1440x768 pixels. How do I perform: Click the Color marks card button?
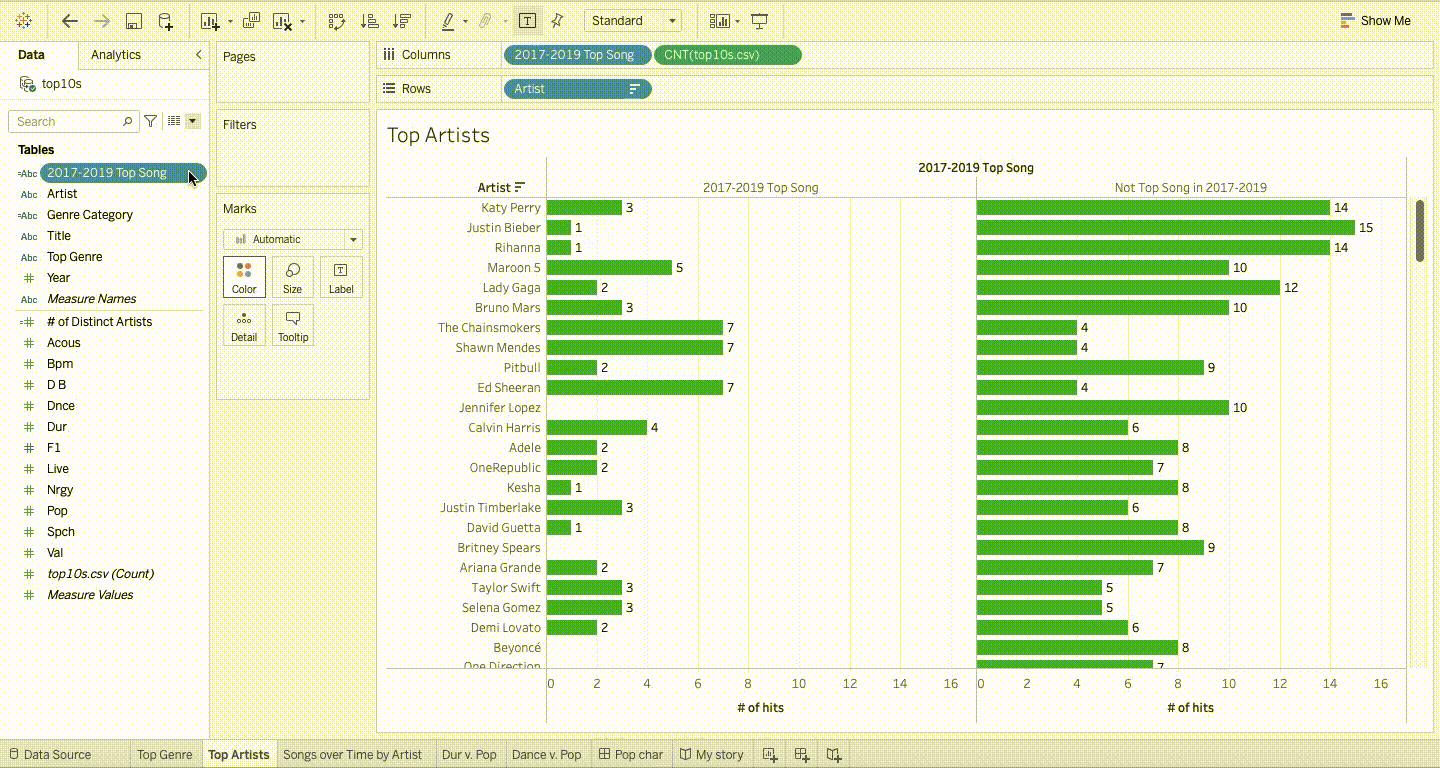click(x=244, y=277)
